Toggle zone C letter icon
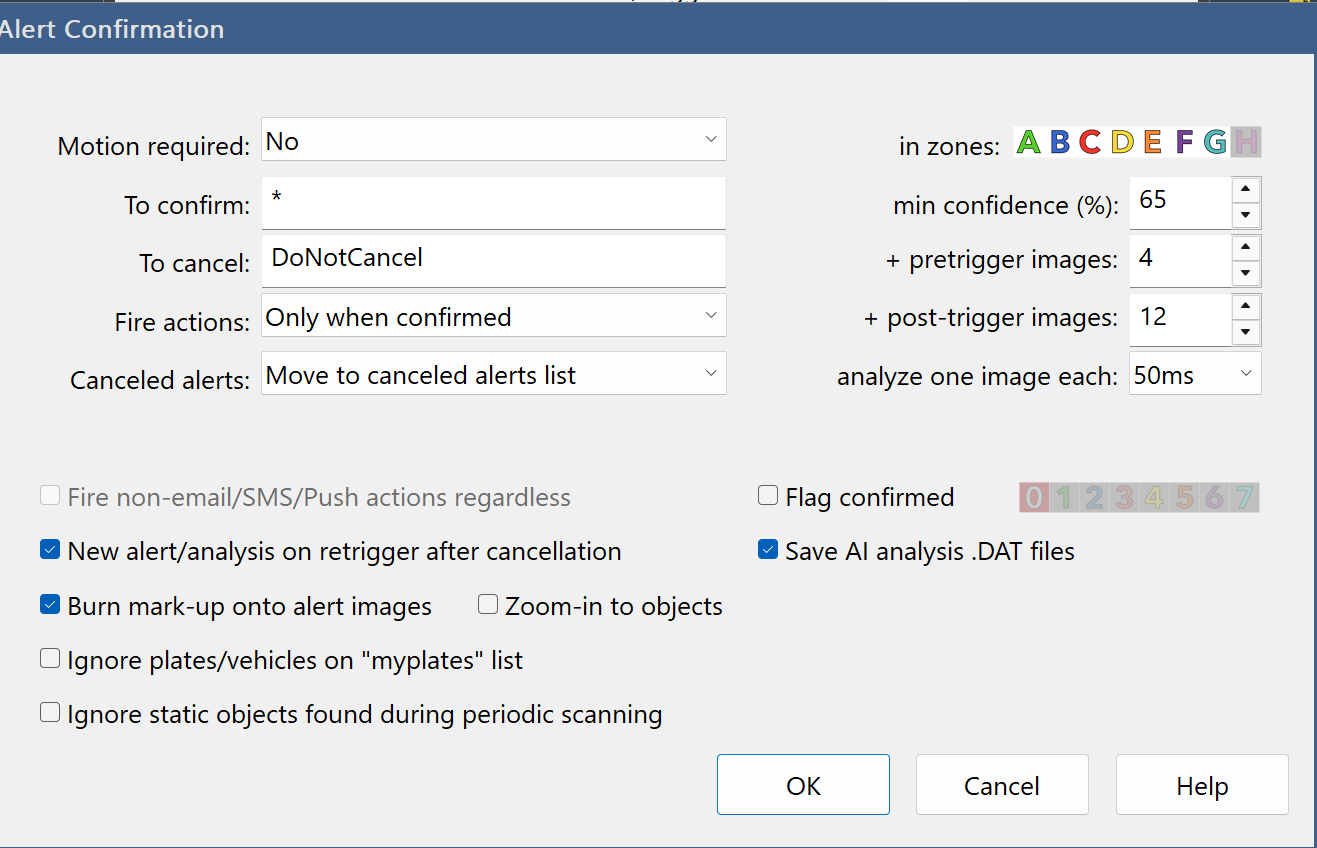The width and height of the screenshot is (1317, 848). [1090, 143]
